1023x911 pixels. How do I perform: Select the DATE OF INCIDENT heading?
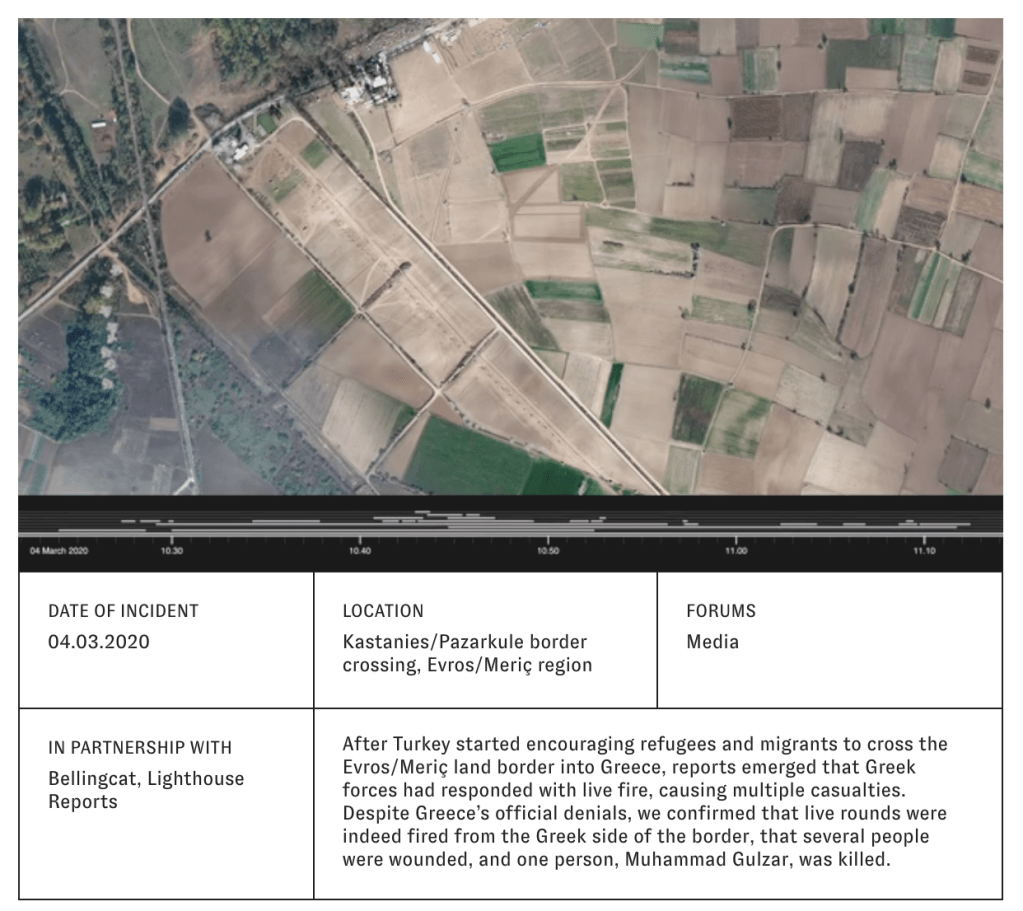pyautogui.click(x=123, y=611)
